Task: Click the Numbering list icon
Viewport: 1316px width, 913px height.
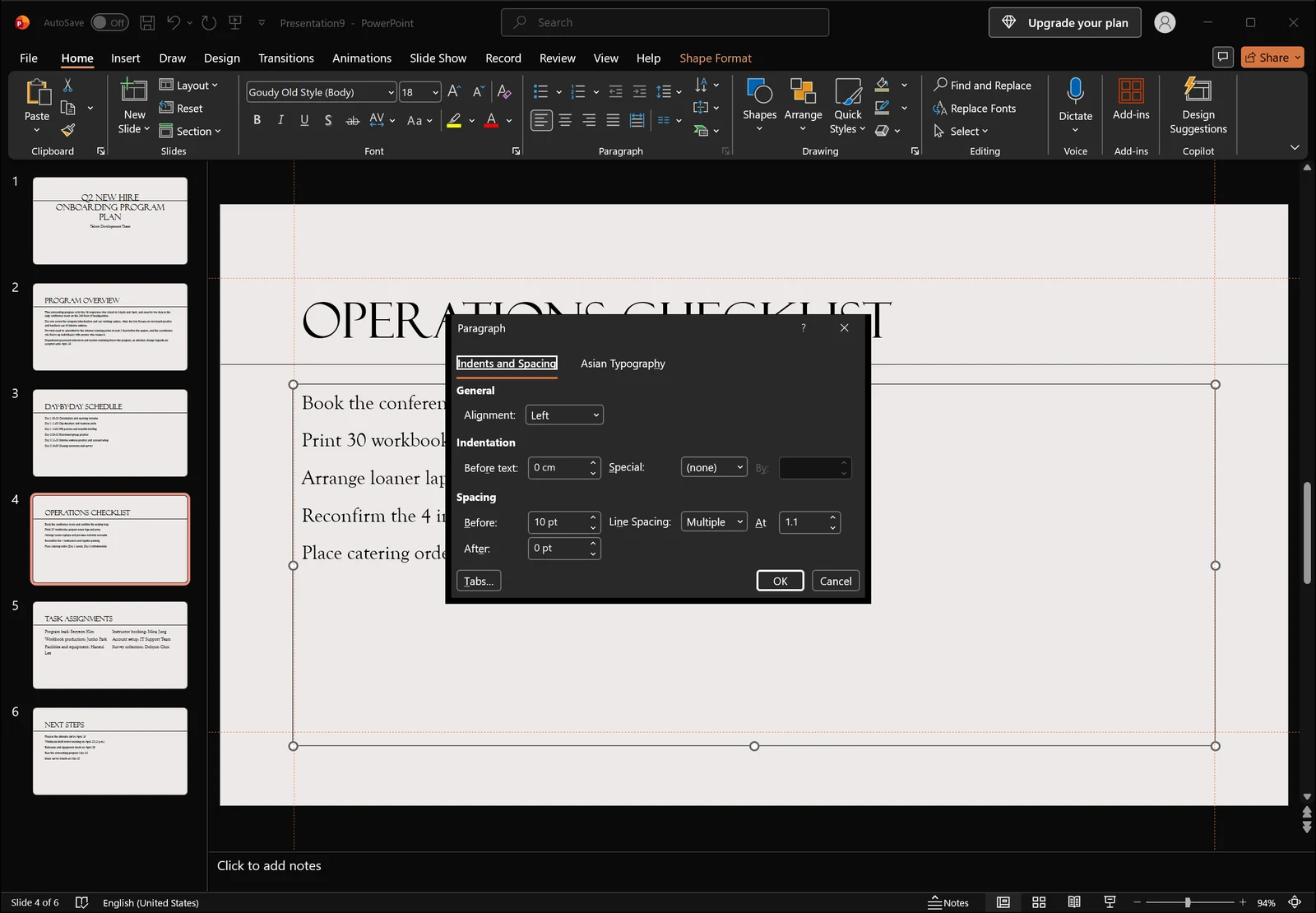Action: [578, 91]
